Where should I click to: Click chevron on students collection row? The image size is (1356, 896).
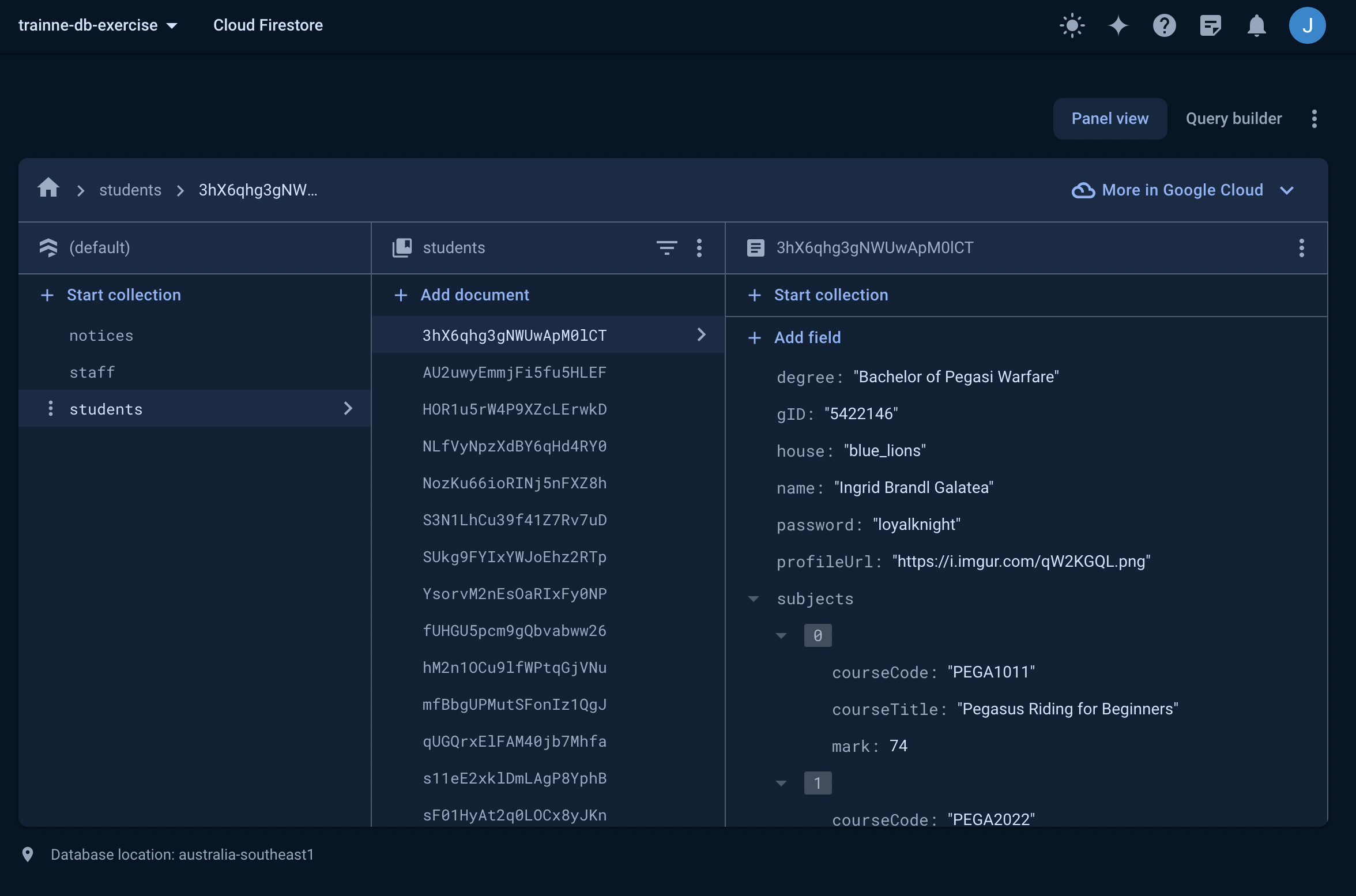click(x=348, y=408)
